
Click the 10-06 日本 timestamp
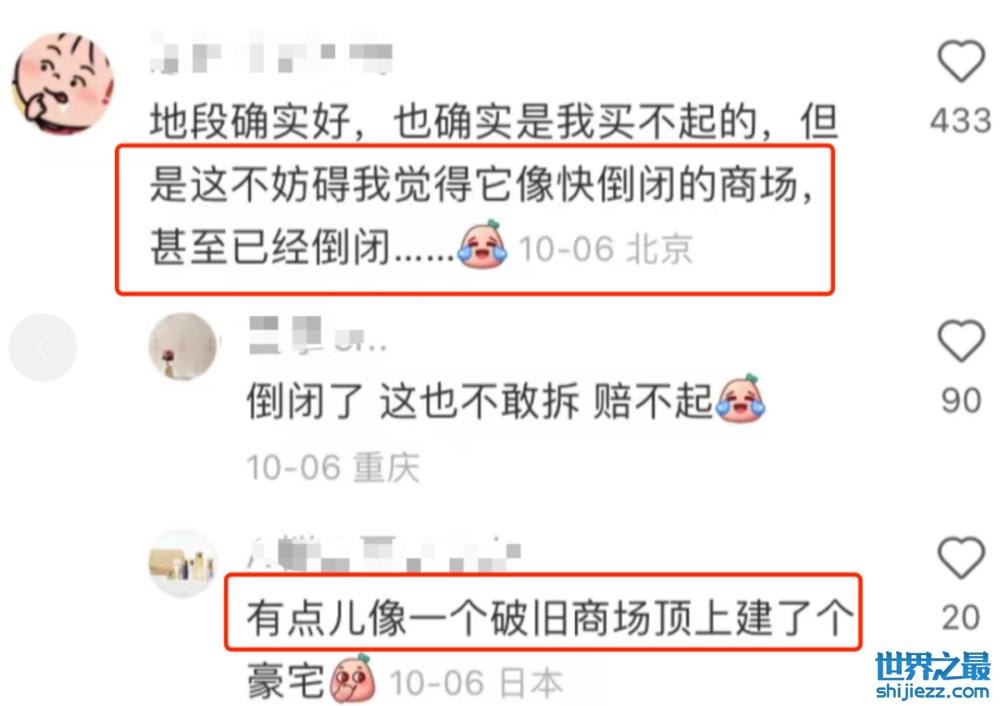(x=476, y=683)
